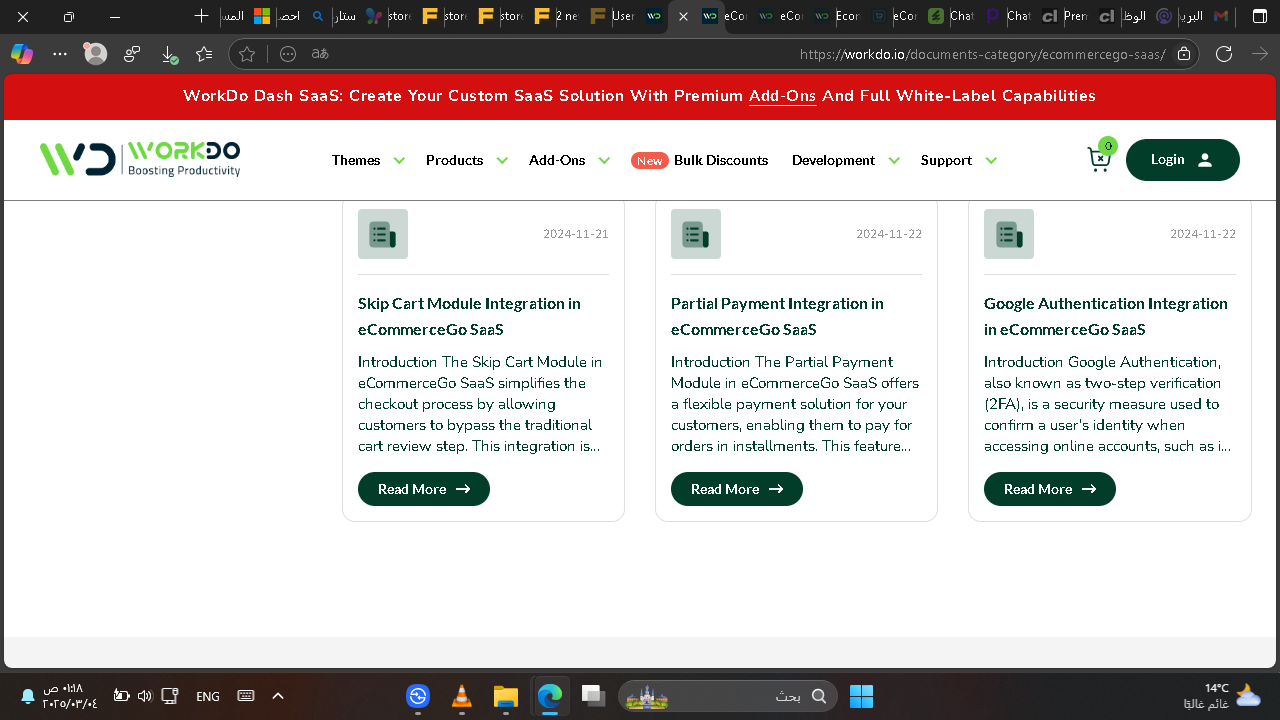Click the 2024-11-21 date on Skip Cart card
Screen dimensions: 1280x720
tap(576, 234)
